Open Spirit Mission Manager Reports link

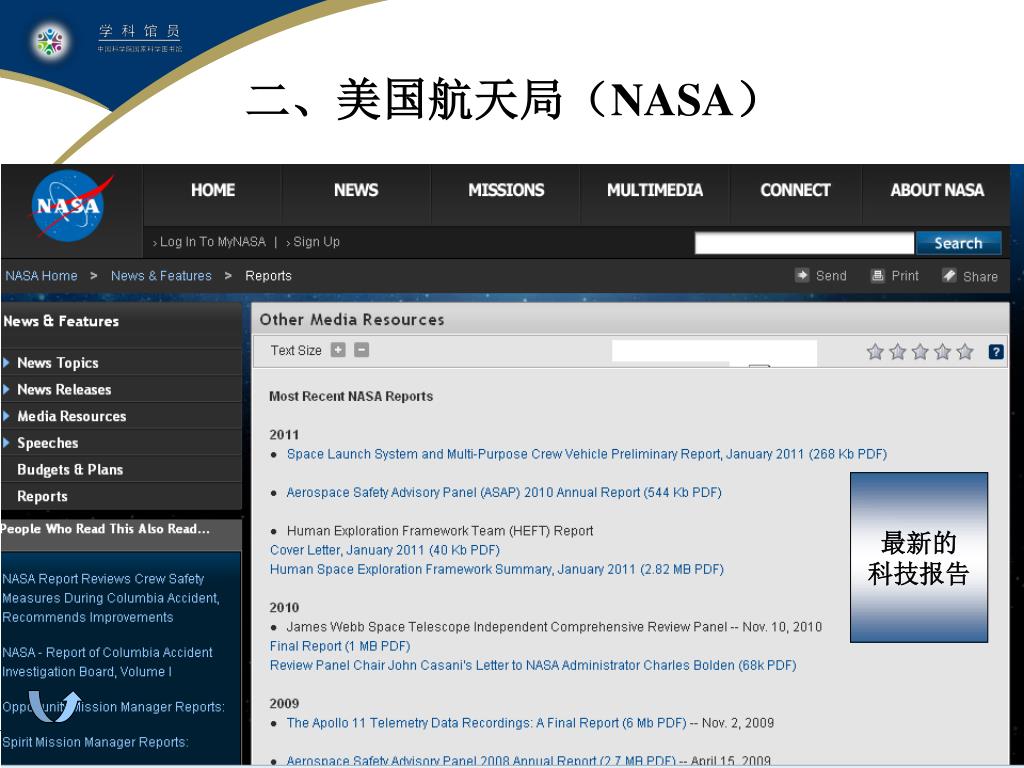[95, 742]
